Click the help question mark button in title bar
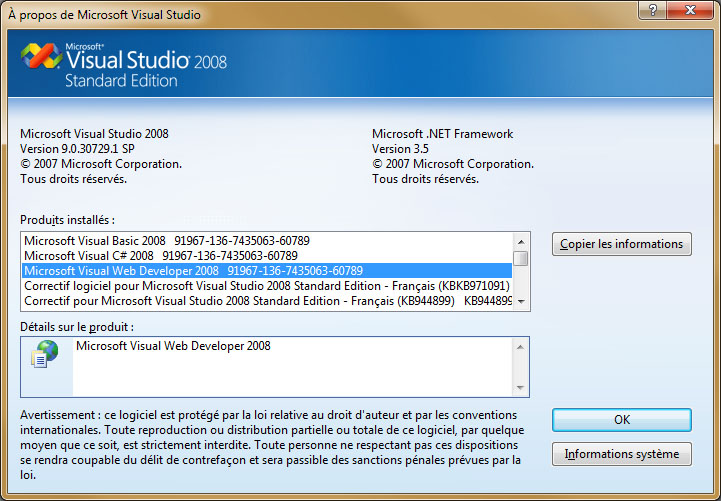 coord(652,10)
